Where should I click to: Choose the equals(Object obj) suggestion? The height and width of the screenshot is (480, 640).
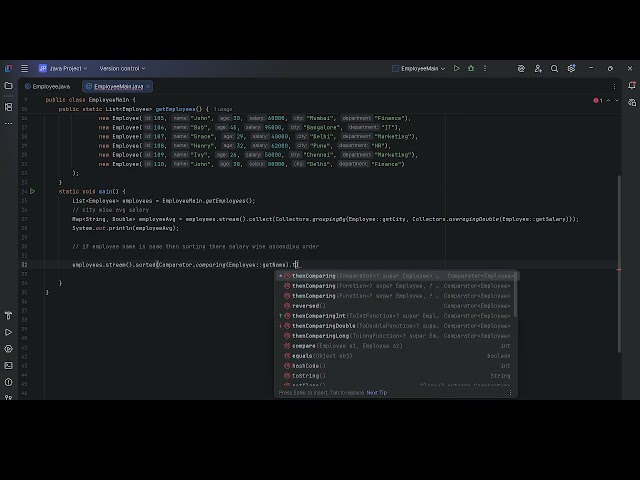pyautogui.click(x=397, y=356)
